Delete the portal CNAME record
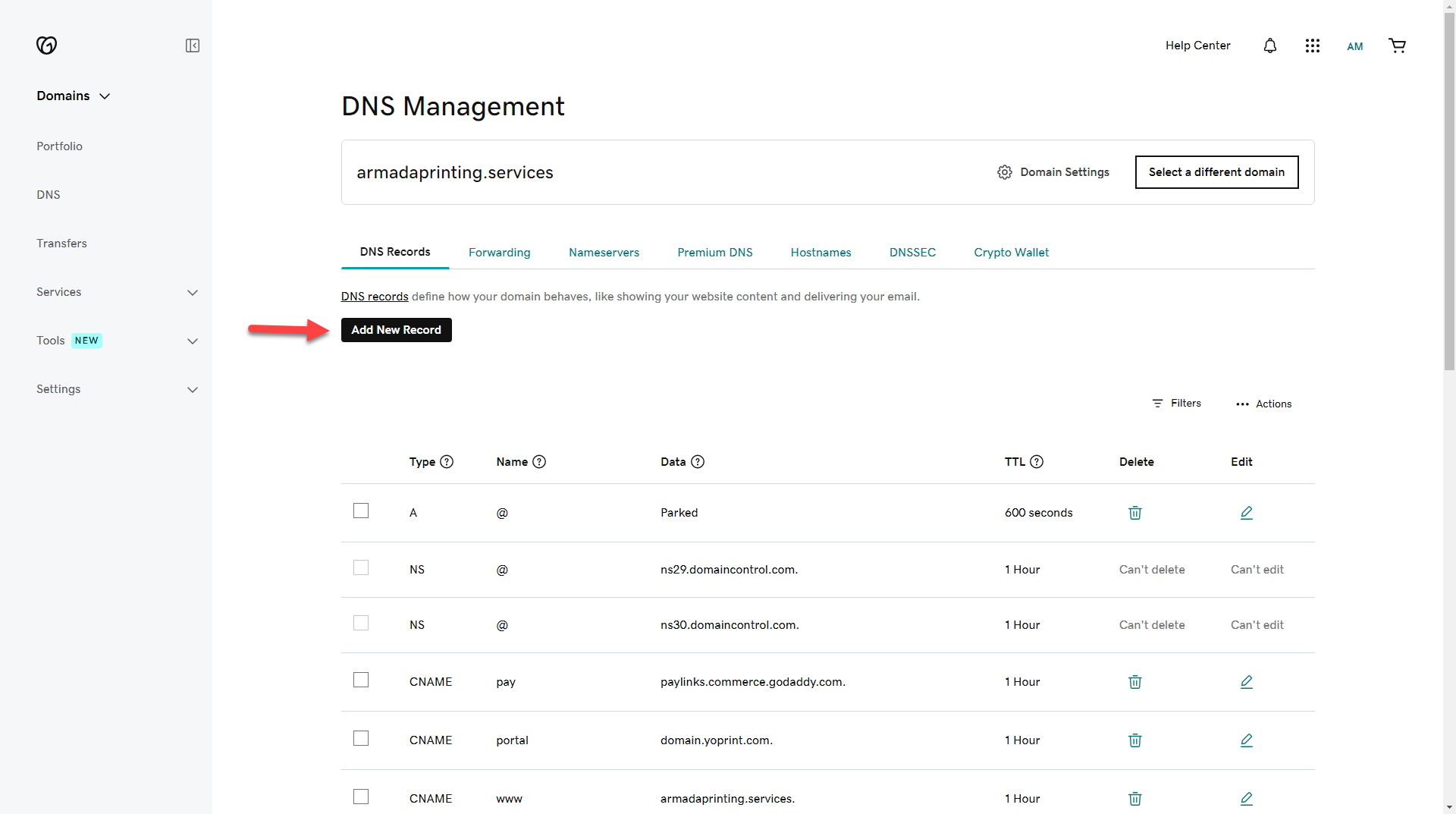1456x814 pixels. coord(1135,740)
